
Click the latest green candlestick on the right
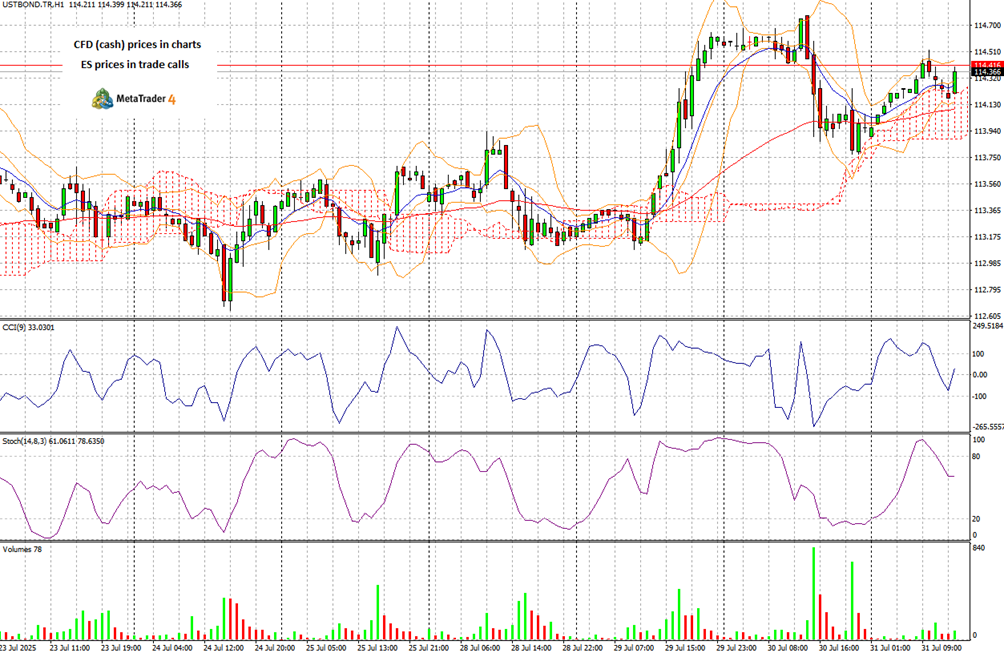[x=956, y=81]
